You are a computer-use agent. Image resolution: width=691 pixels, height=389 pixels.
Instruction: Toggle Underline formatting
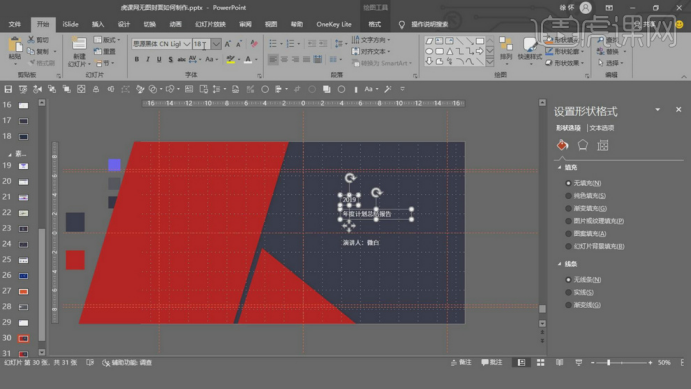point(159,59)
